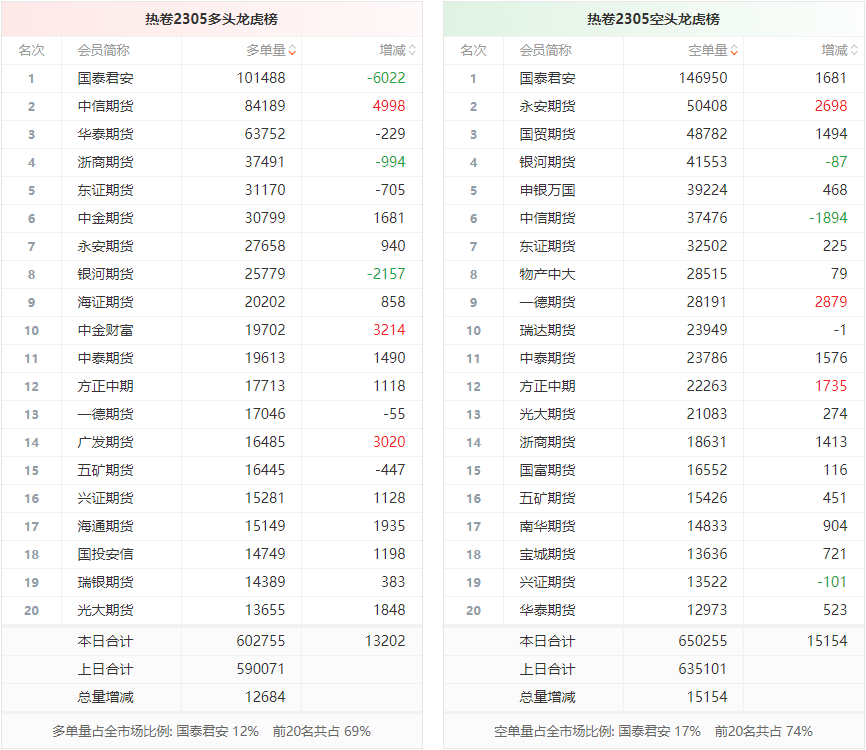Sort long table by 多单量 arrow icon
Screen dimensions: 866x750
pos(292,50)
